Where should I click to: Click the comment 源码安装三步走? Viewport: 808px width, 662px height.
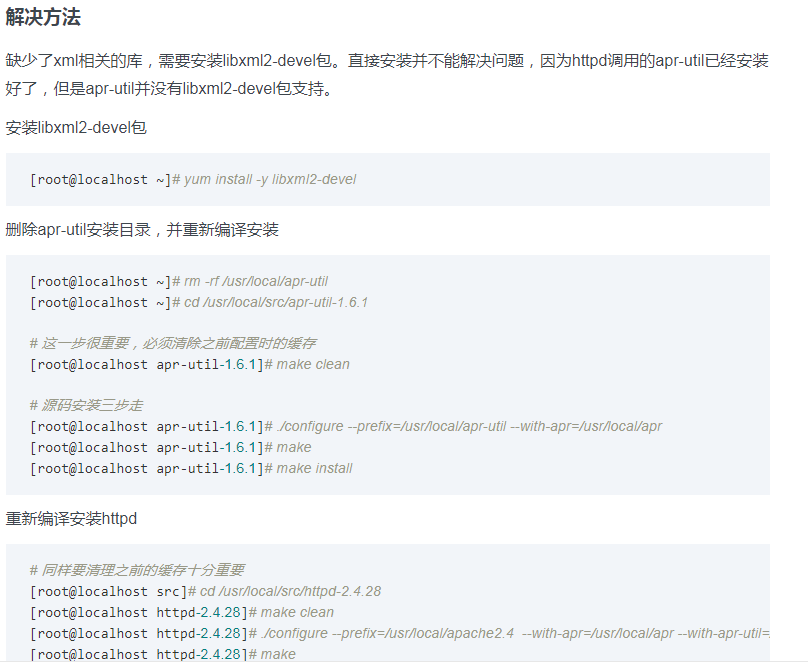coord(86,405)
